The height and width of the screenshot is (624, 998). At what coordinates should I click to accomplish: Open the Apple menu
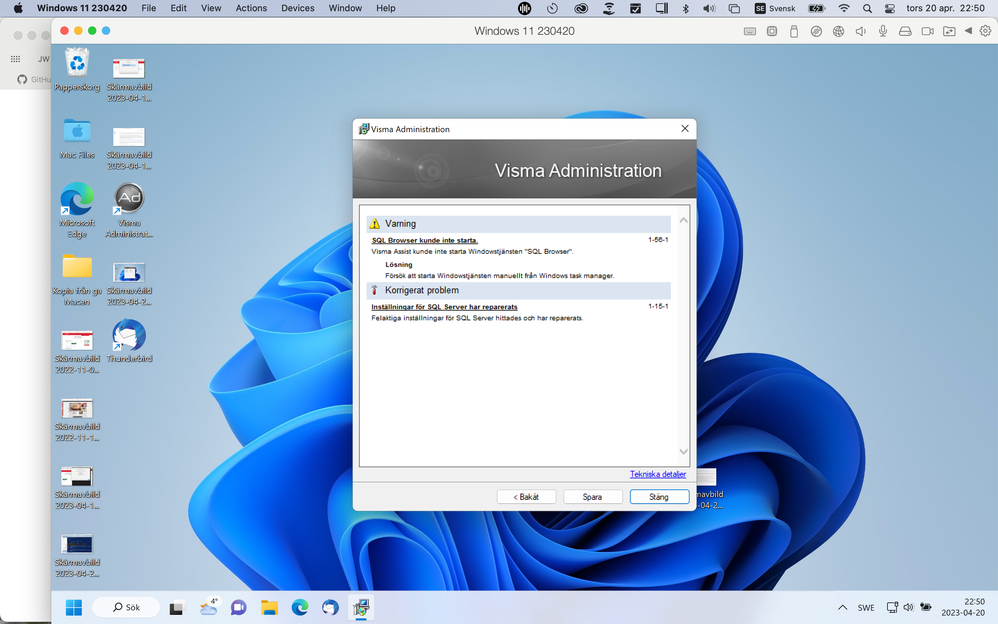(x=18, y=8)
